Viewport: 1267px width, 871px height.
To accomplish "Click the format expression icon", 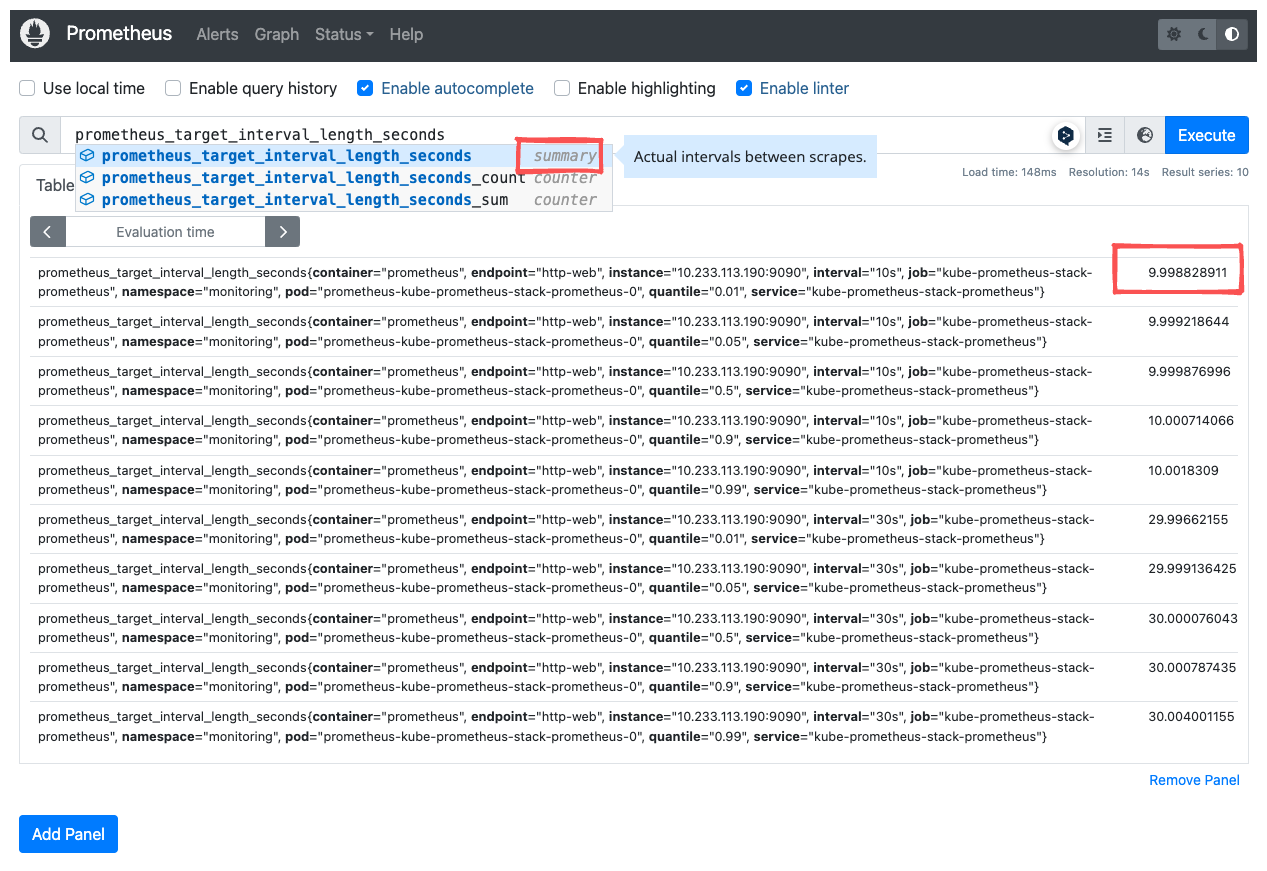I will [x=1105, y=135].
